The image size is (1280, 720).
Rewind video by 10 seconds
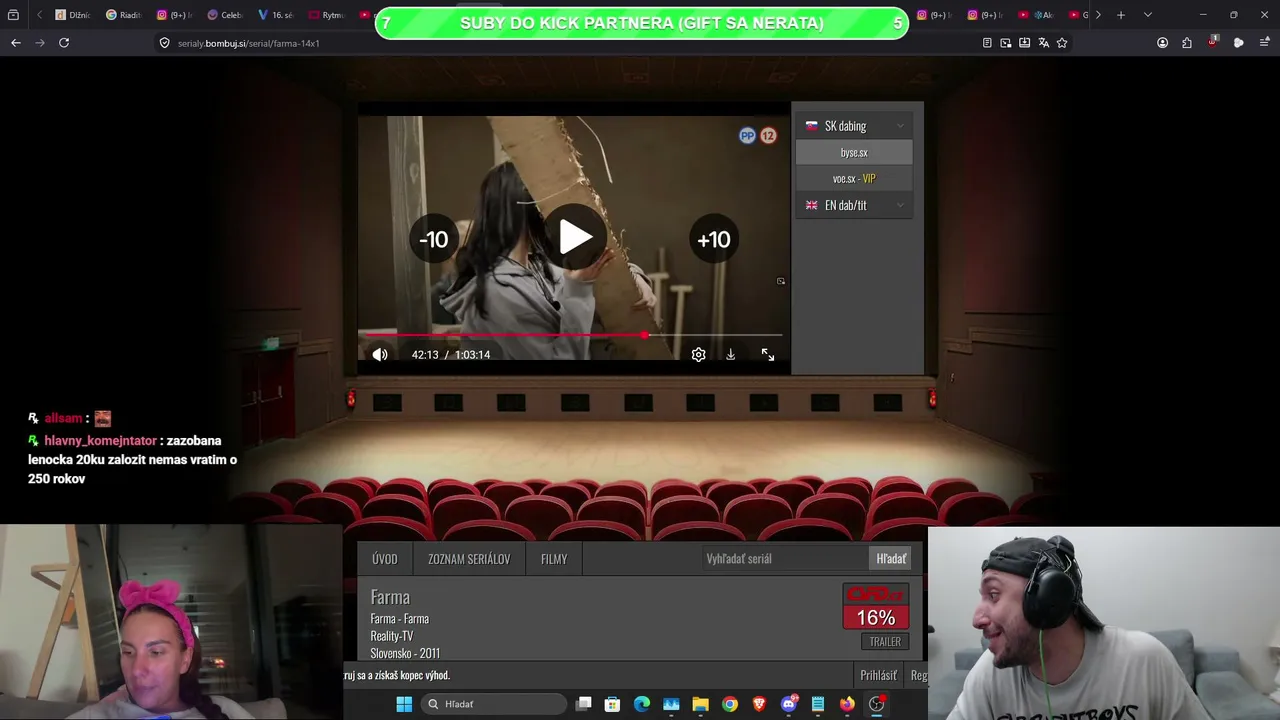click(x=433, y=239)
